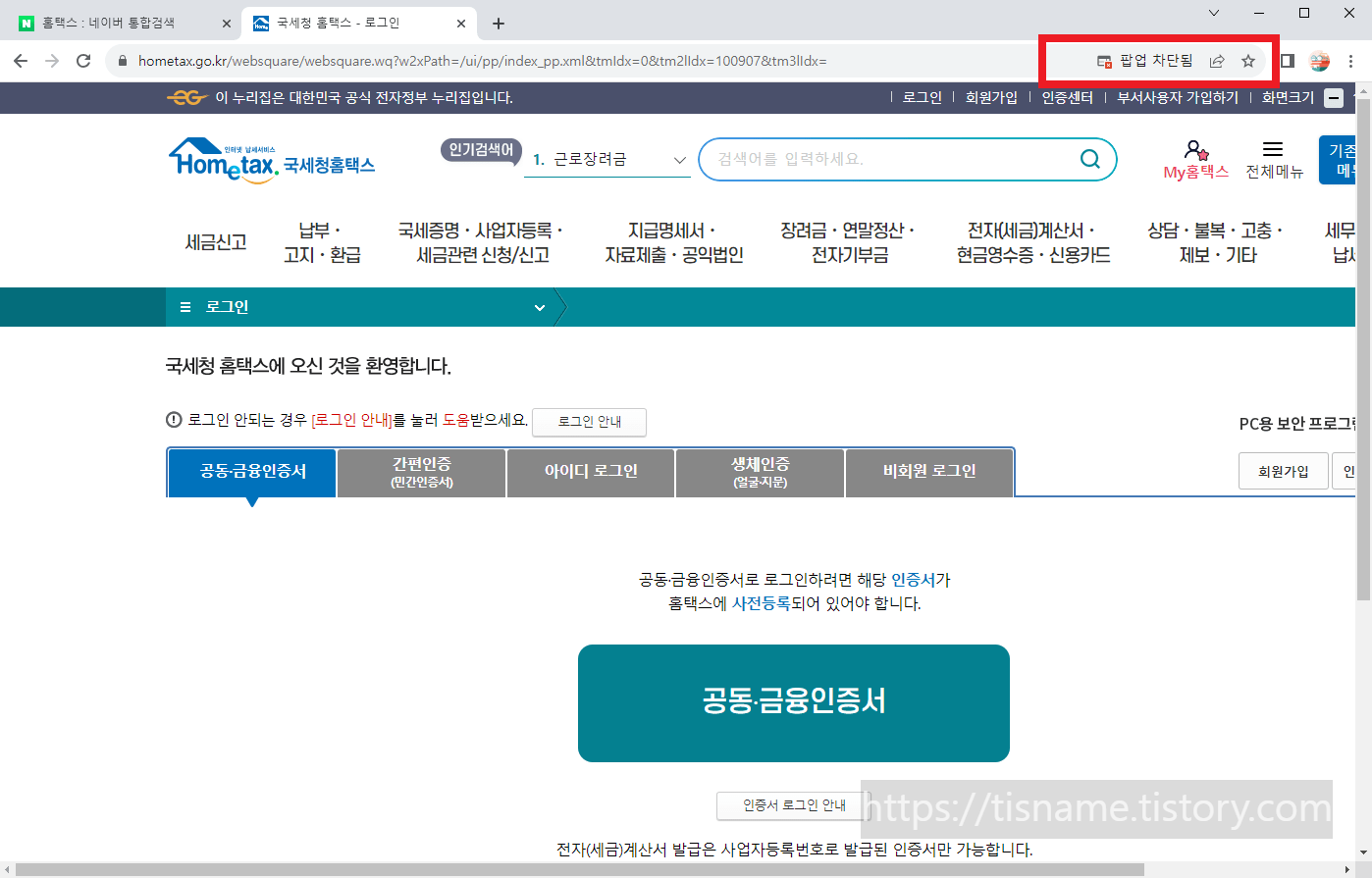Open the browser tab search arrow

(1214, 13)
